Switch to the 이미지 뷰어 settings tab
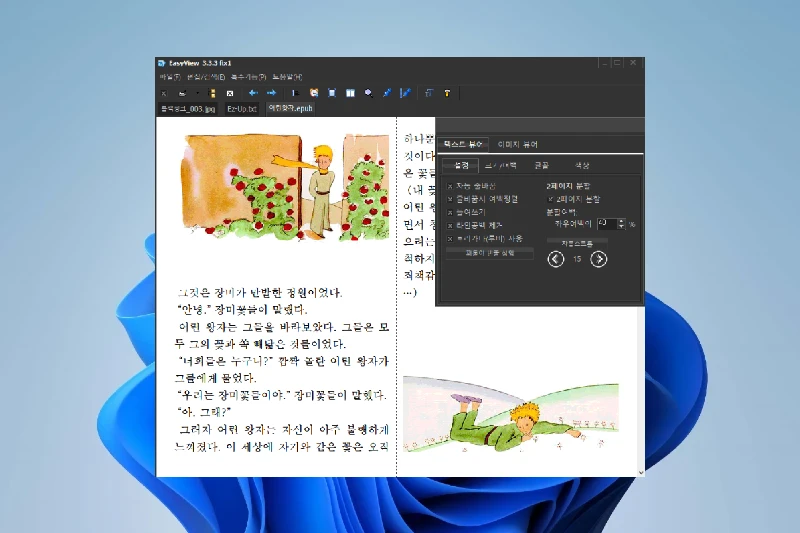The image size is (800, 533). click(x=517, y=144)
